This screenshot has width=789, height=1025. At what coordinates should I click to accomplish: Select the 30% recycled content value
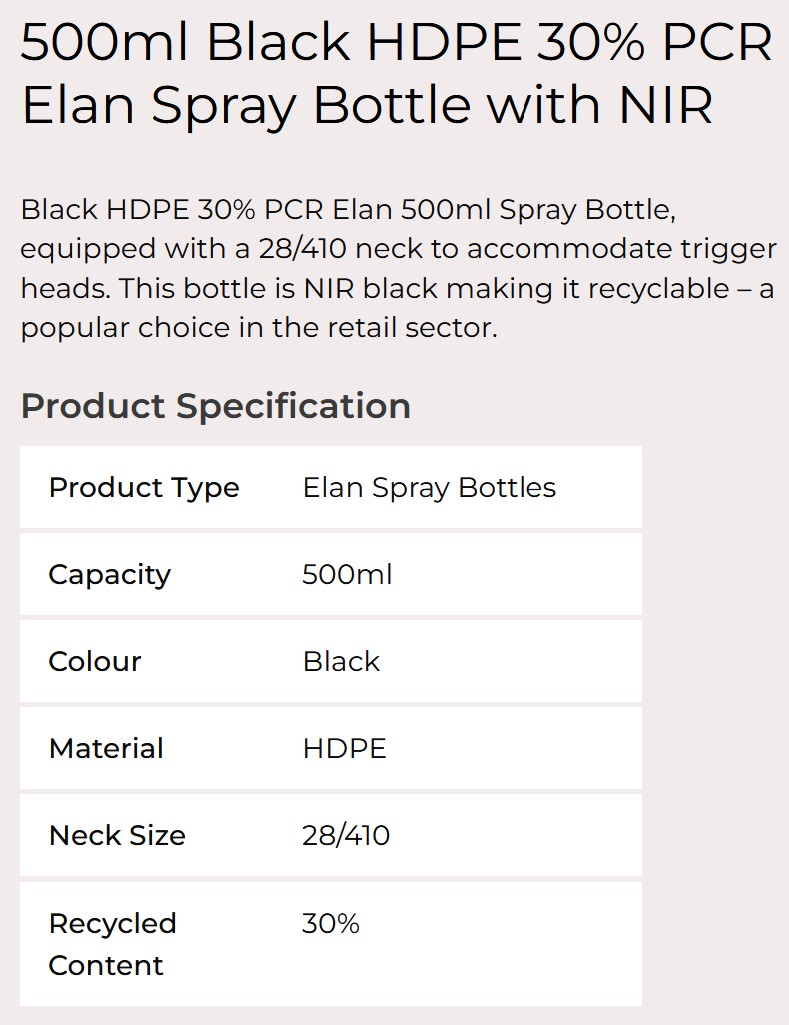tap(331, 923)
